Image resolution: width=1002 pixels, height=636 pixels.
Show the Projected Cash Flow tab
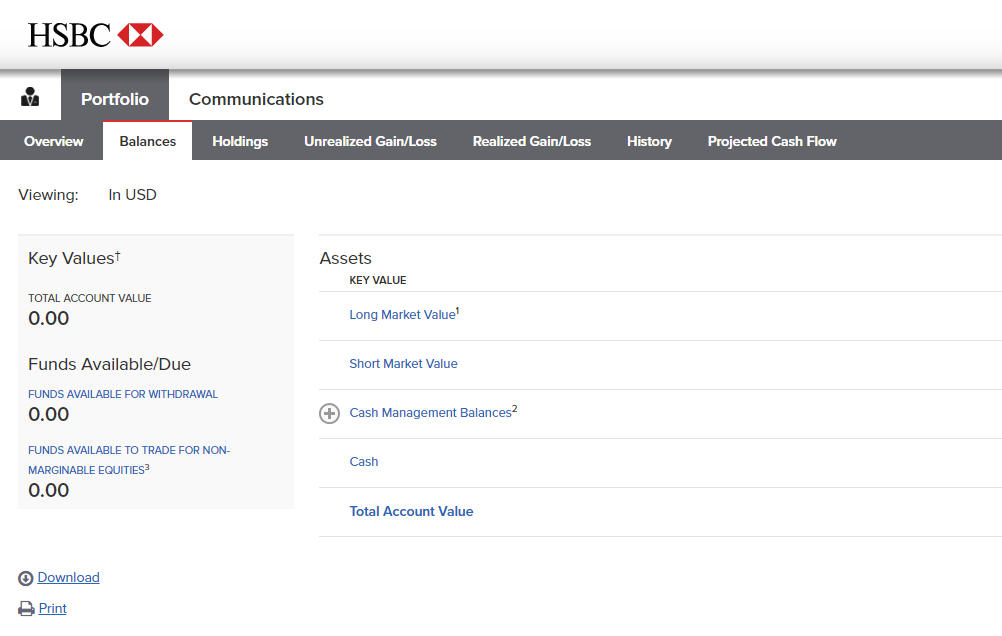[772, 141]
